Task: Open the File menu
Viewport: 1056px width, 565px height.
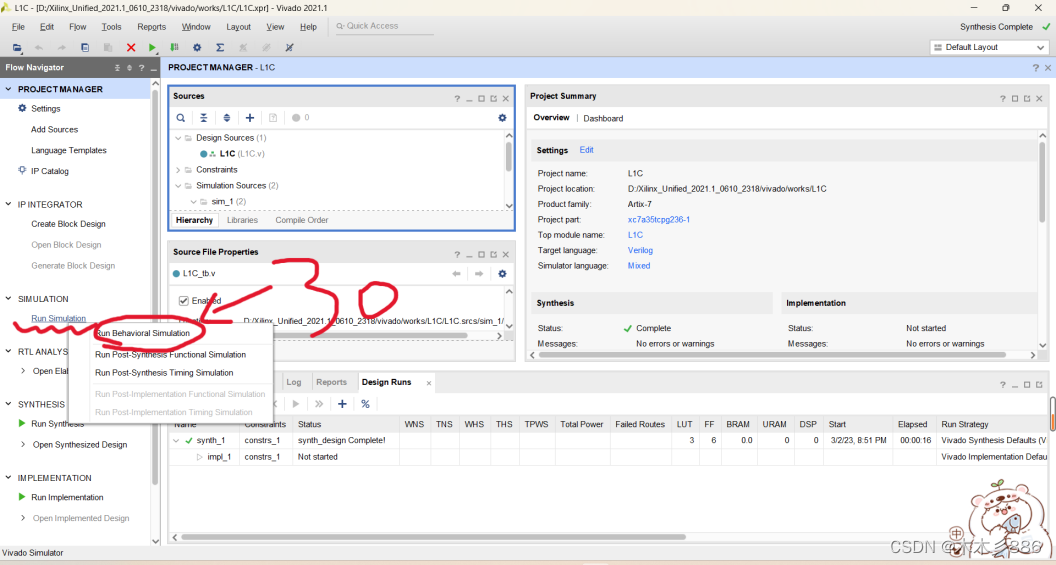Action: pyautogui.click(x=18, y=27)
